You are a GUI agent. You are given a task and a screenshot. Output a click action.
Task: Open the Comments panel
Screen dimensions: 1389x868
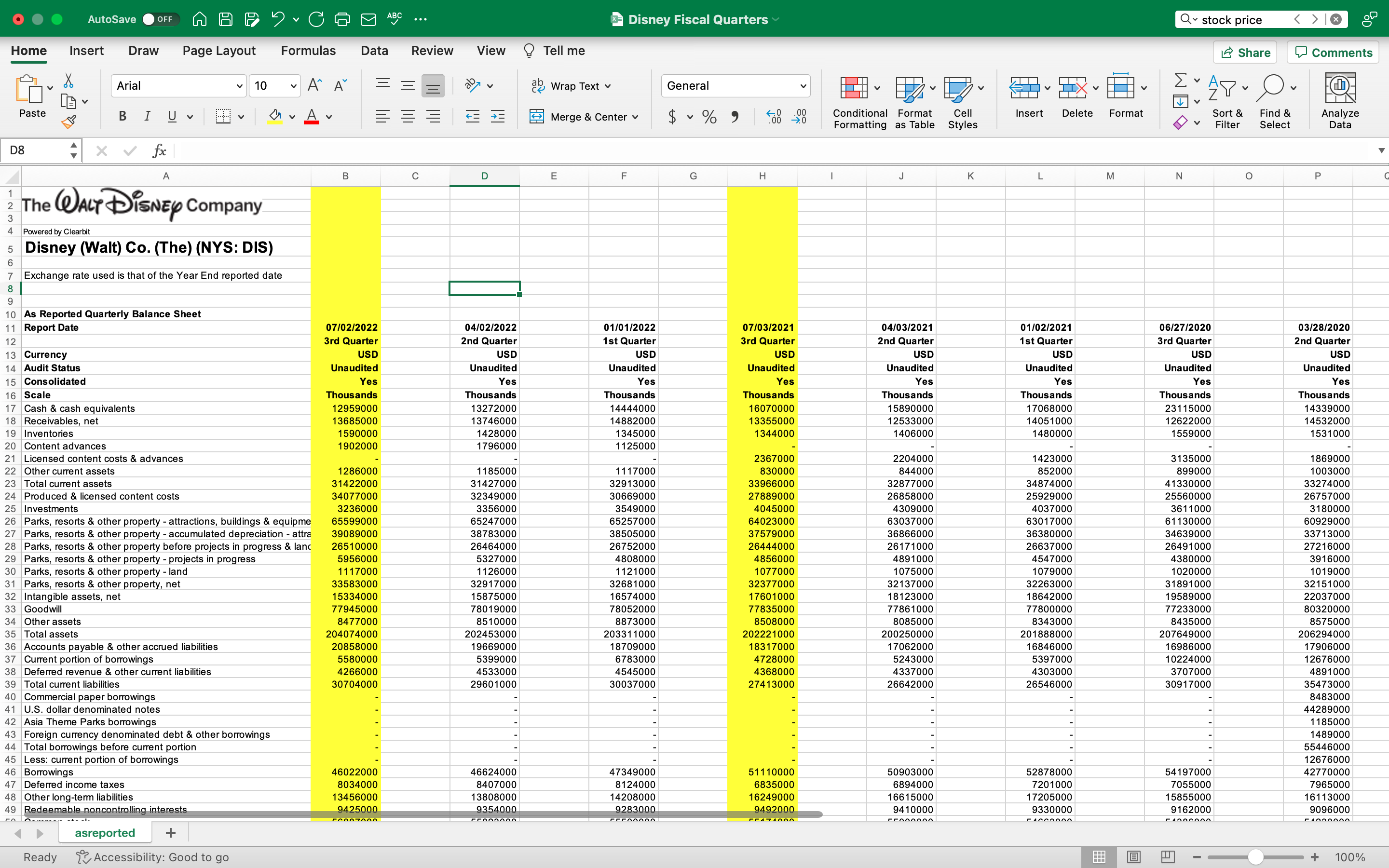point(1333,52)
